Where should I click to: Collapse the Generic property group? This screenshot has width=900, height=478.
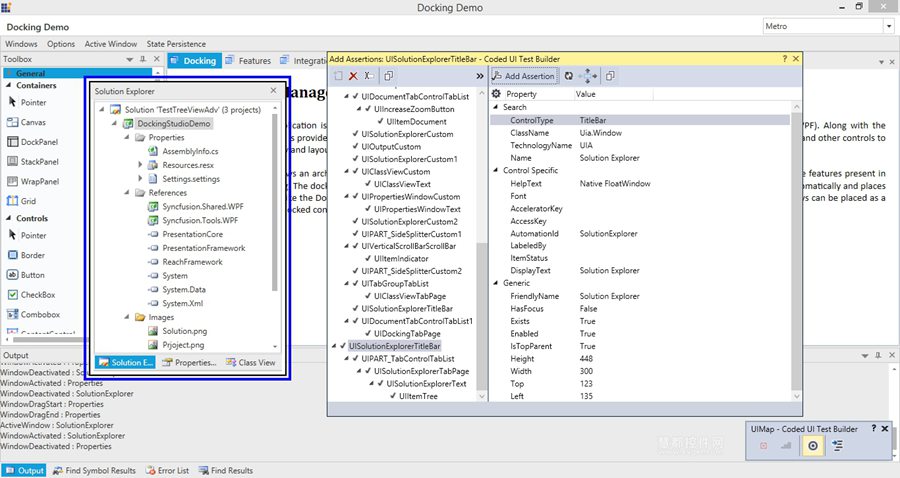[x=496, y=283]
